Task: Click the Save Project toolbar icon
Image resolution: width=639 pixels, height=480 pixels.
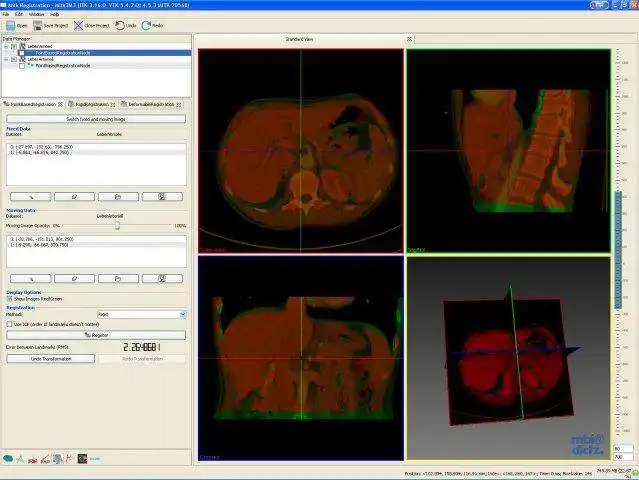Action: pyautogui.click(x=37, y=26)
